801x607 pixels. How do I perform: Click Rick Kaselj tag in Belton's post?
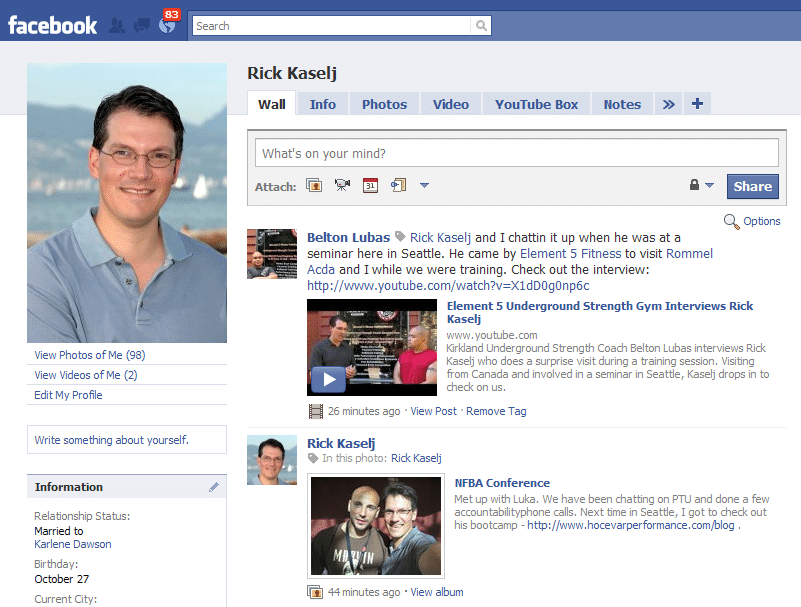440,238
